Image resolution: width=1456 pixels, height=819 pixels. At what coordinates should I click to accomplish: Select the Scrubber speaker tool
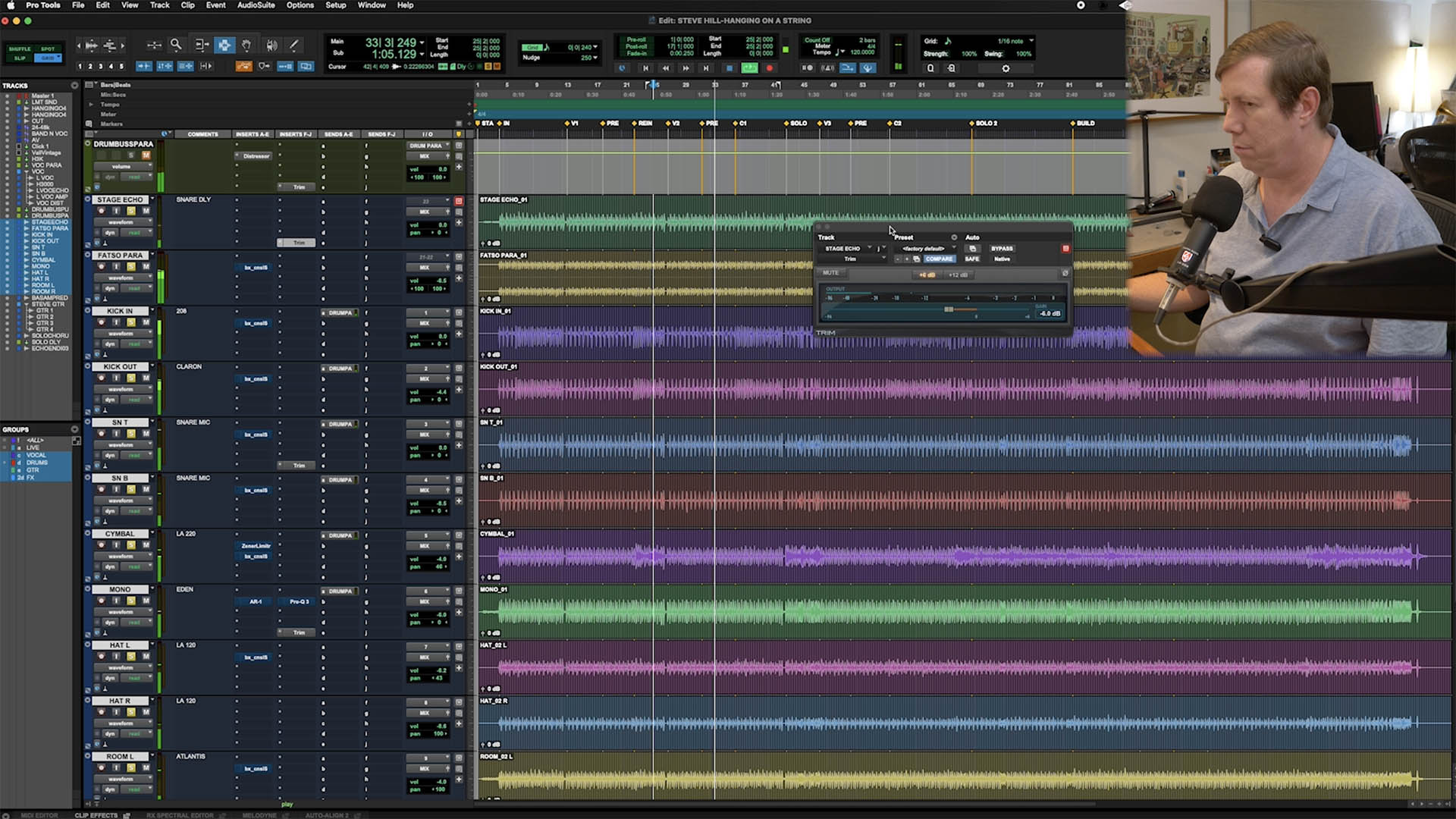tap(271, 45)
